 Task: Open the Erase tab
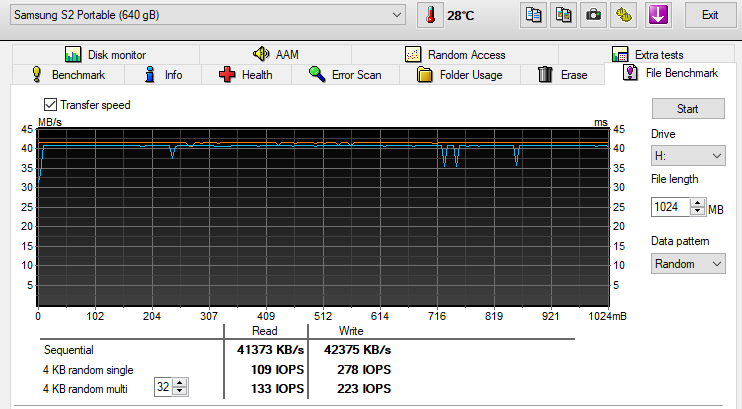pos(563,74)
